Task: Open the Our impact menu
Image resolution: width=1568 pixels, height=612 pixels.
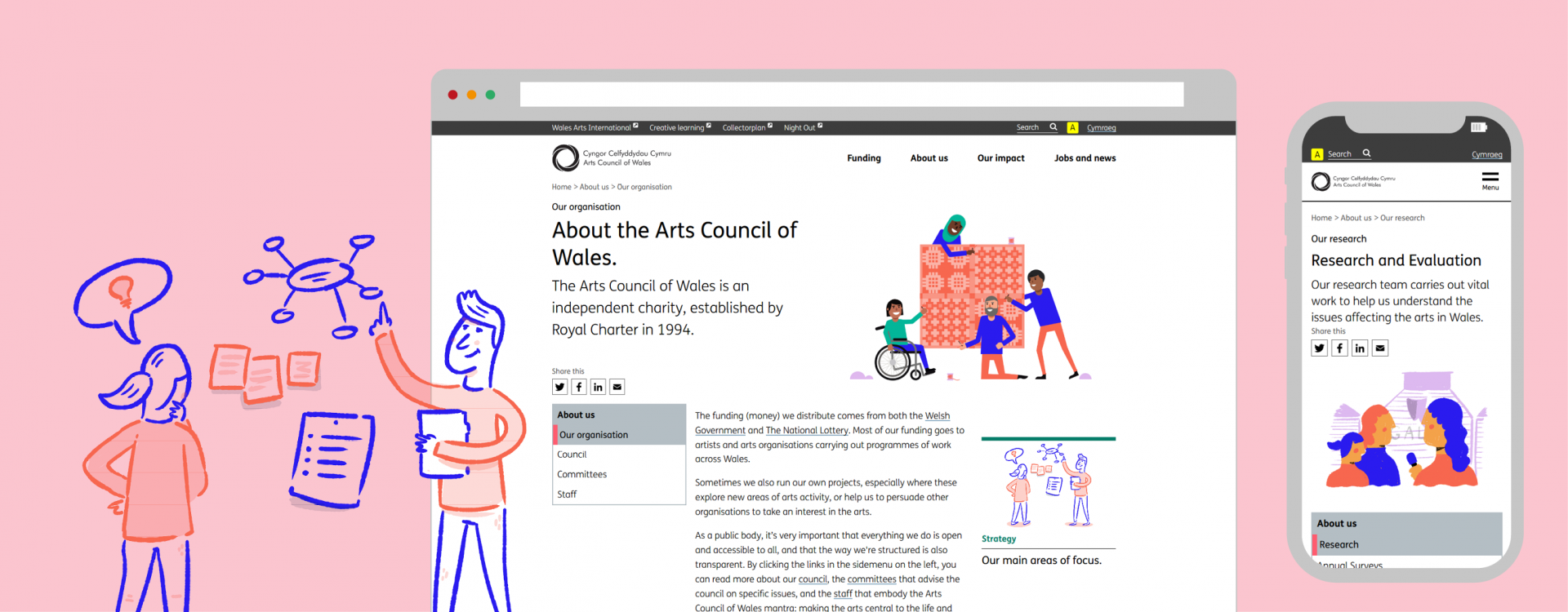Action: pos(1000,158)
